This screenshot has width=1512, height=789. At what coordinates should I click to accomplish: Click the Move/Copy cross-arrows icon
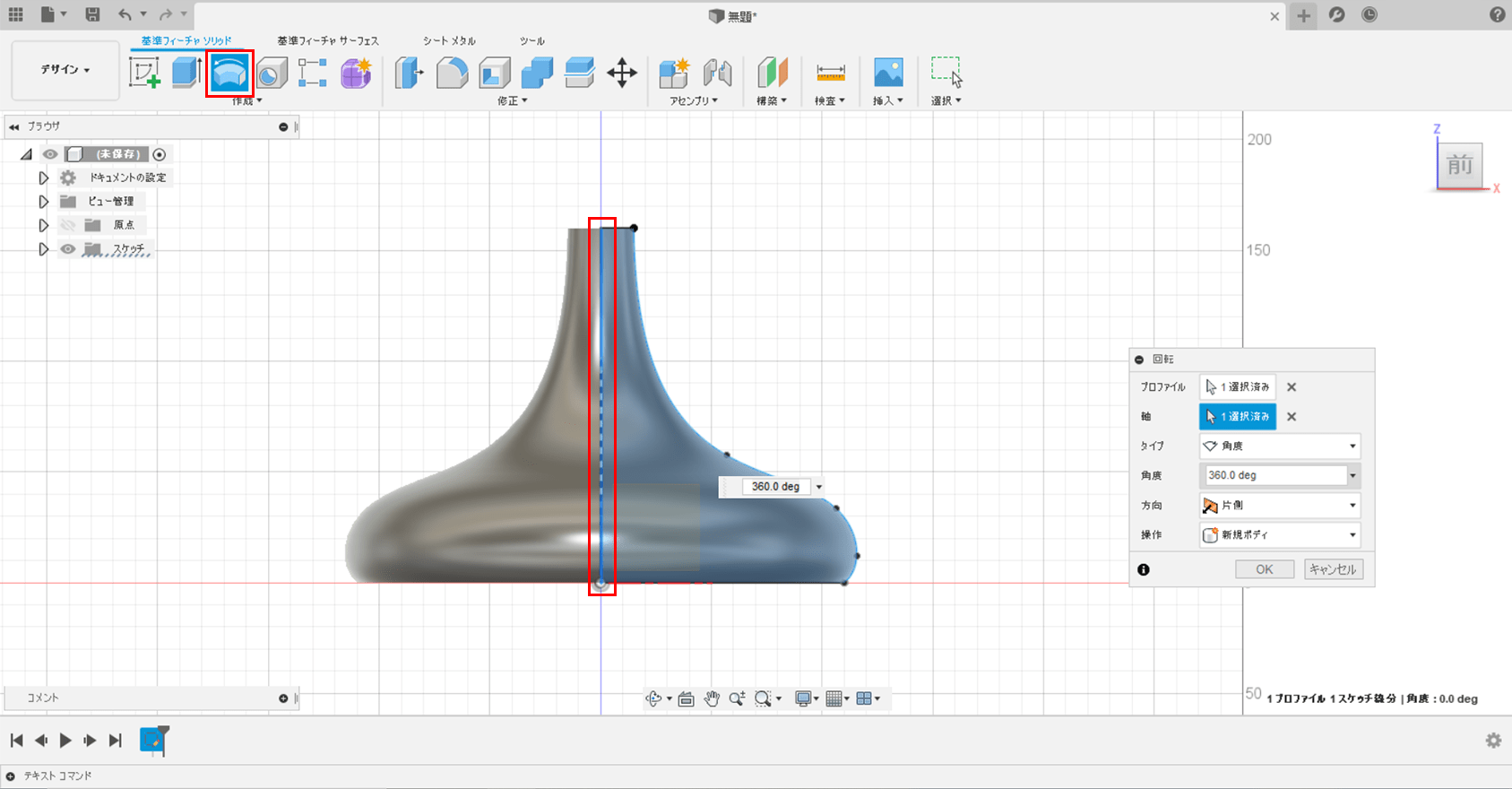pyautogui.click(x=621, y=73)
